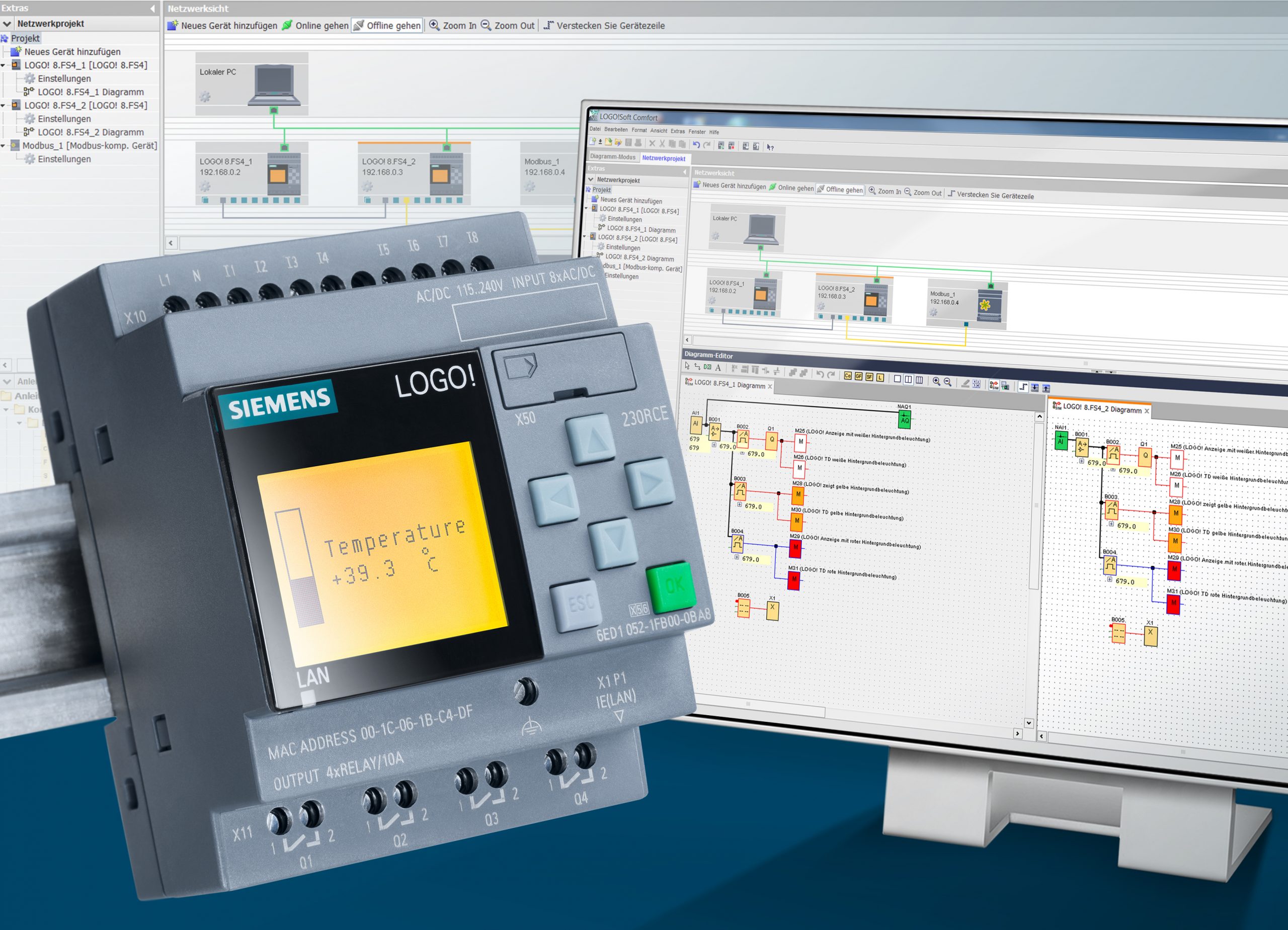Toggle the two-pane layout icon in Diagramm-Editor toolbar
Viewport: 1288px width, 930px height.
click(908, 379)
